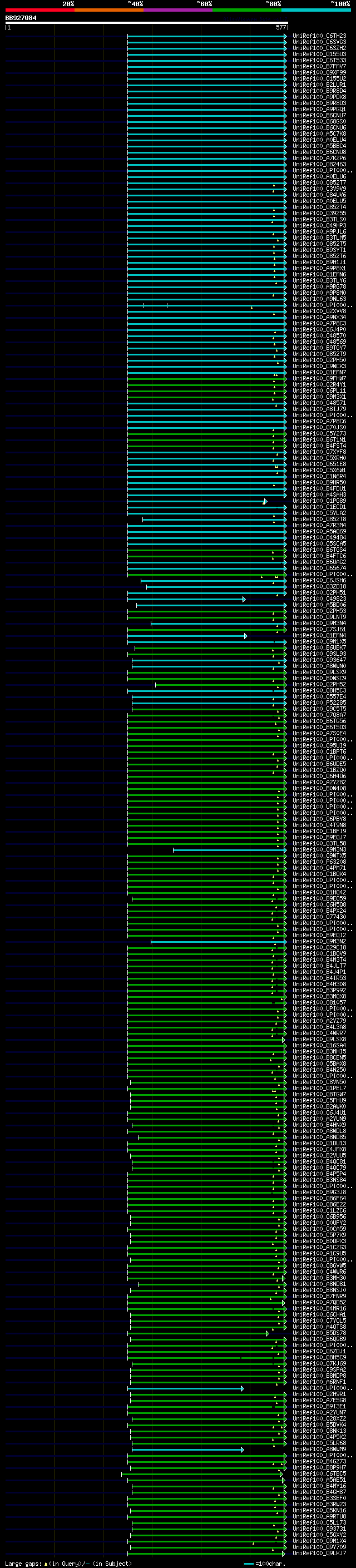This screenshot has width=356, height=1568.
Task: Select the UniRef100_A5BD06 label
Action: coord(319,605)
